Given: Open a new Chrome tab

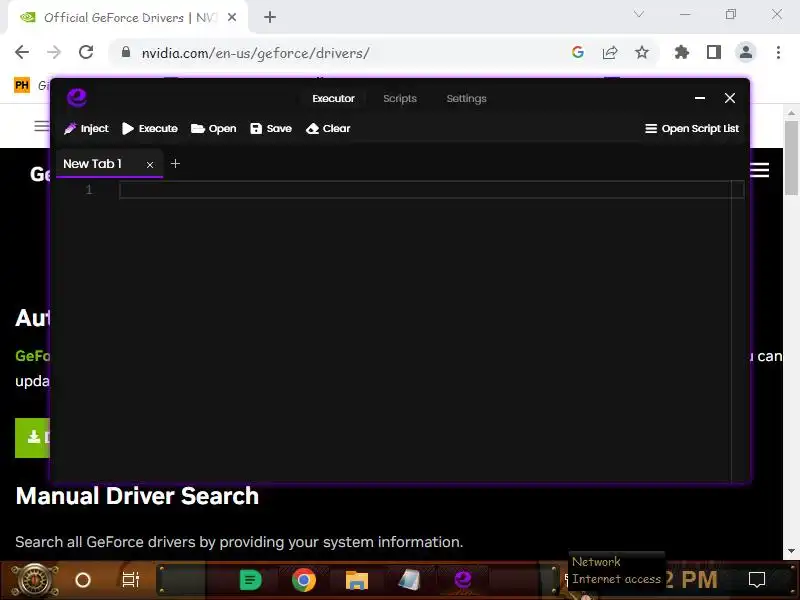Looking at the screenshot, I should [x=270, y=17].
